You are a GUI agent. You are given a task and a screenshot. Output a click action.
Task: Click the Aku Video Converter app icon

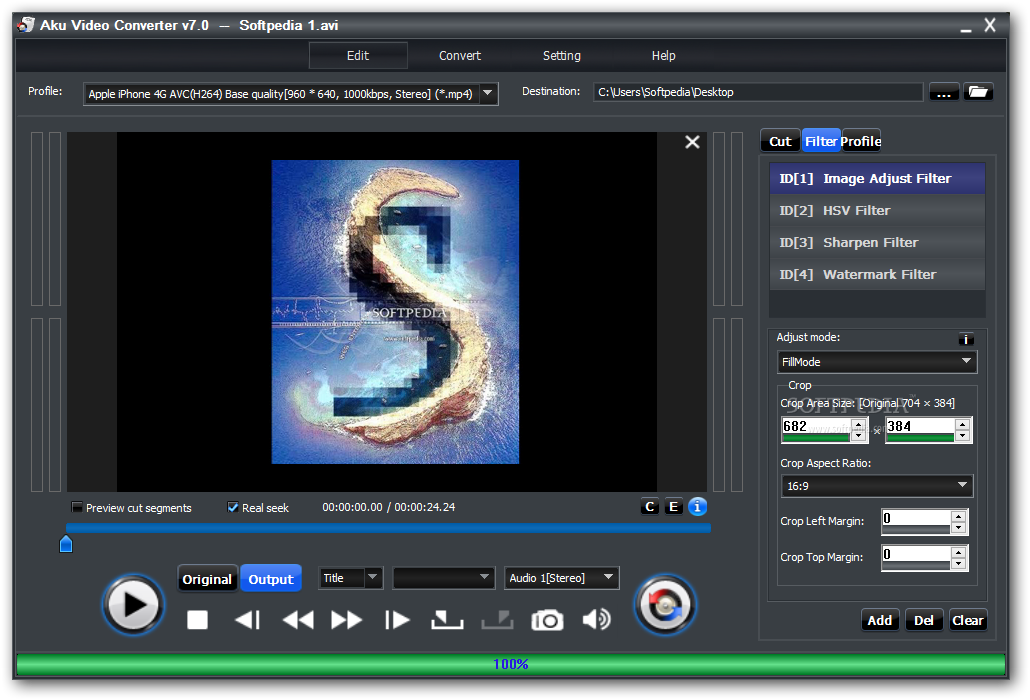26,25
